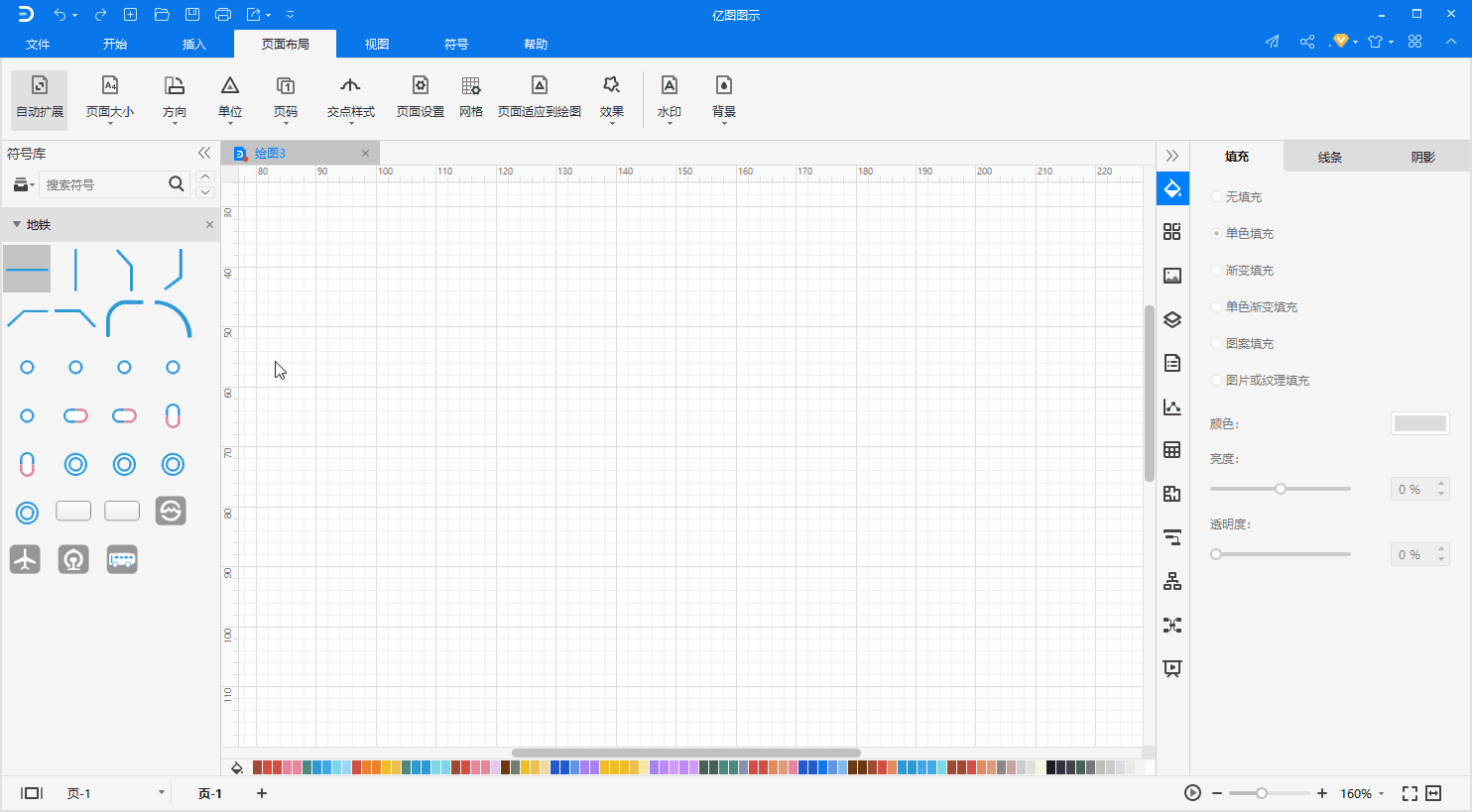This screenshot has height=812, width=1472.
Task: Add a new page with plus button
Action: point(262,793)
